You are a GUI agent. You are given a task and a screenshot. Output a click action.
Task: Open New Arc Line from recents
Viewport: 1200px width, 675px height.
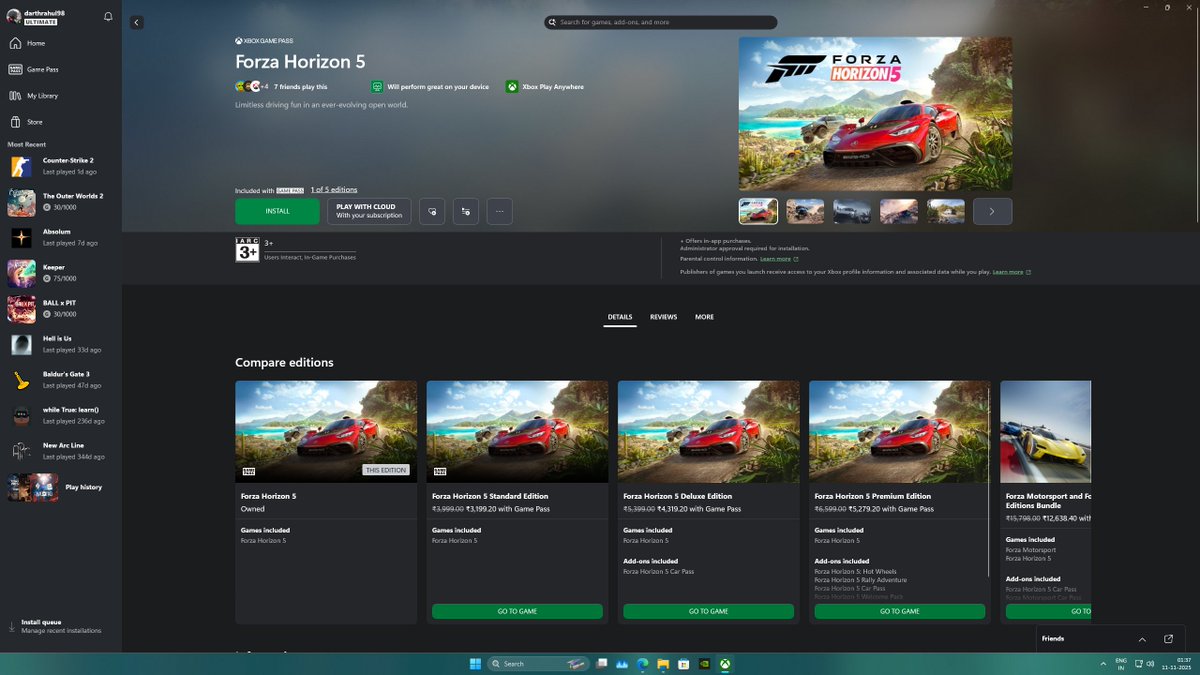(61, 451)
